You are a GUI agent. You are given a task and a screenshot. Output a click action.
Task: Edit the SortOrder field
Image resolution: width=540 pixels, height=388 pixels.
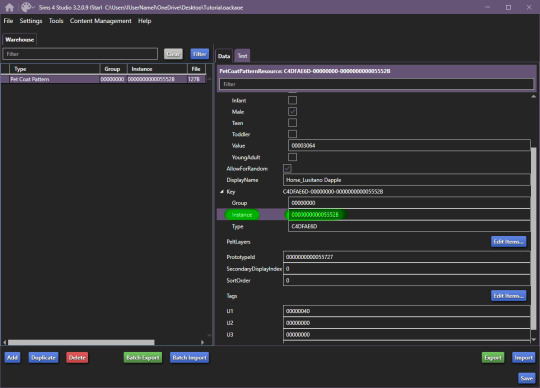pos(407,280)
